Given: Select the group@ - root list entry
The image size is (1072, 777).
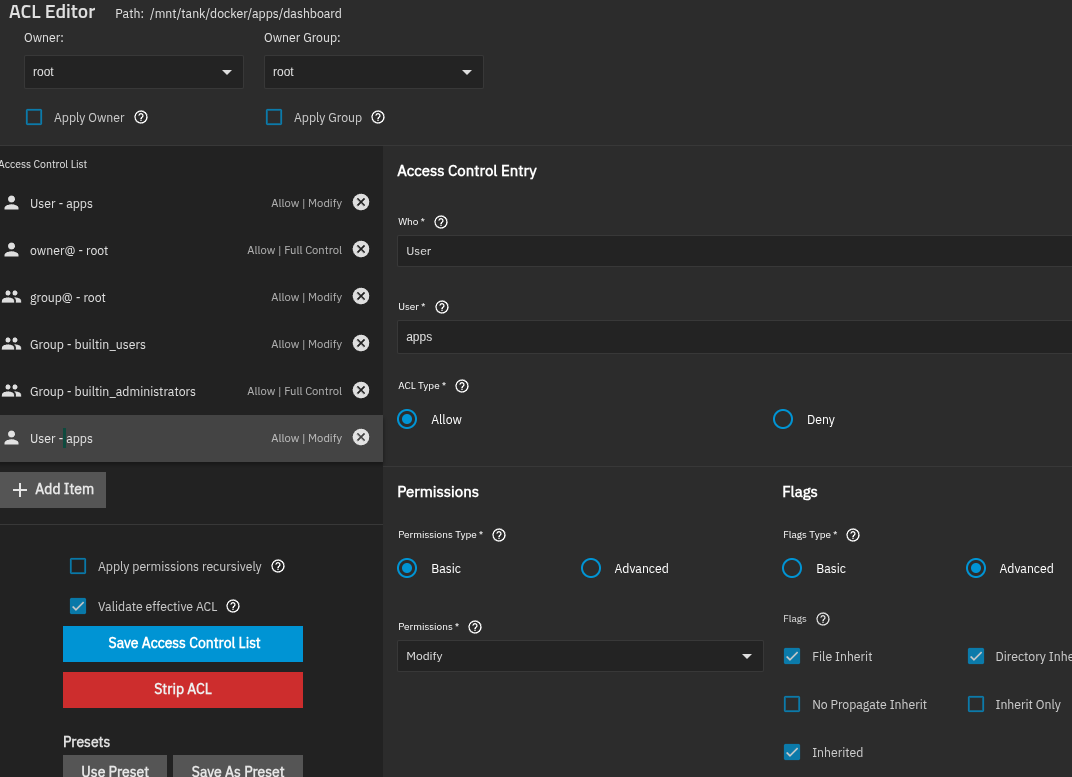Looking at the screenshot, I should (150, 297).
